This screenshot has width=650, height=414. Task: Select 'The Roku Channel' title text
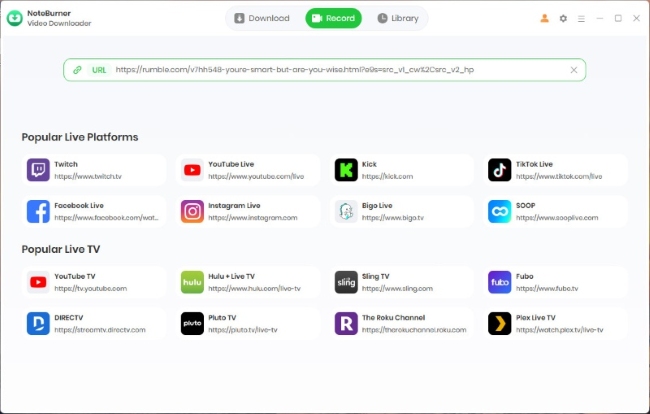coord(393,318)
